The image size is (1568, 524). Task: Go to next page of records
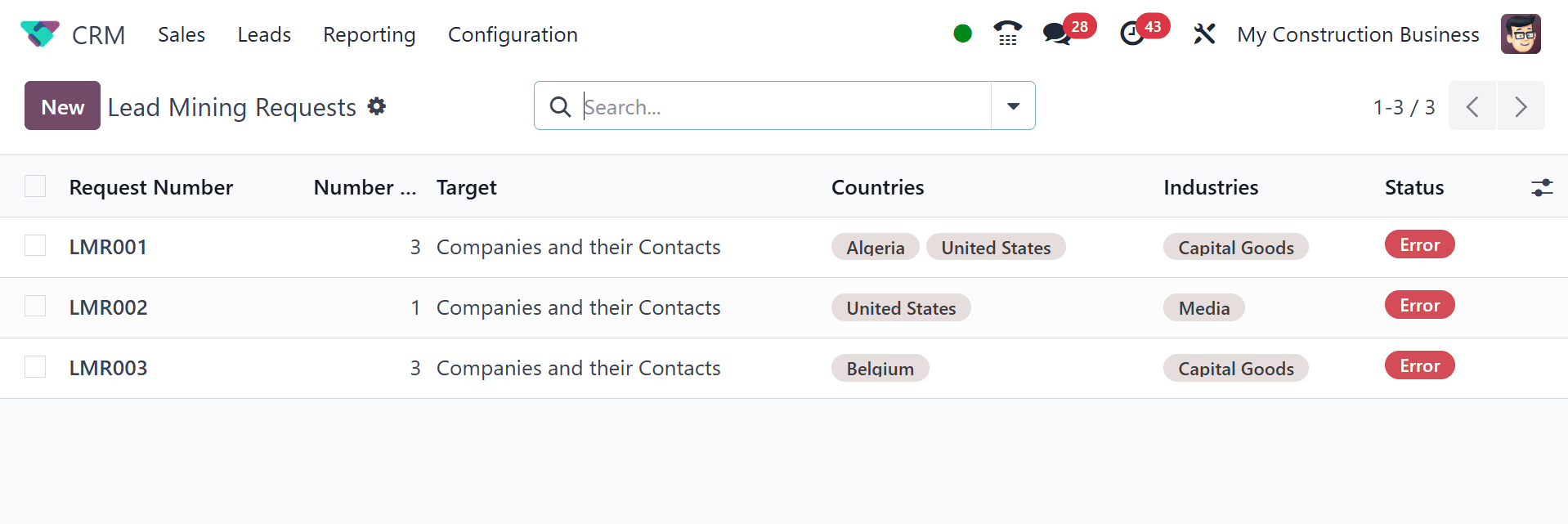point(1521,105)
